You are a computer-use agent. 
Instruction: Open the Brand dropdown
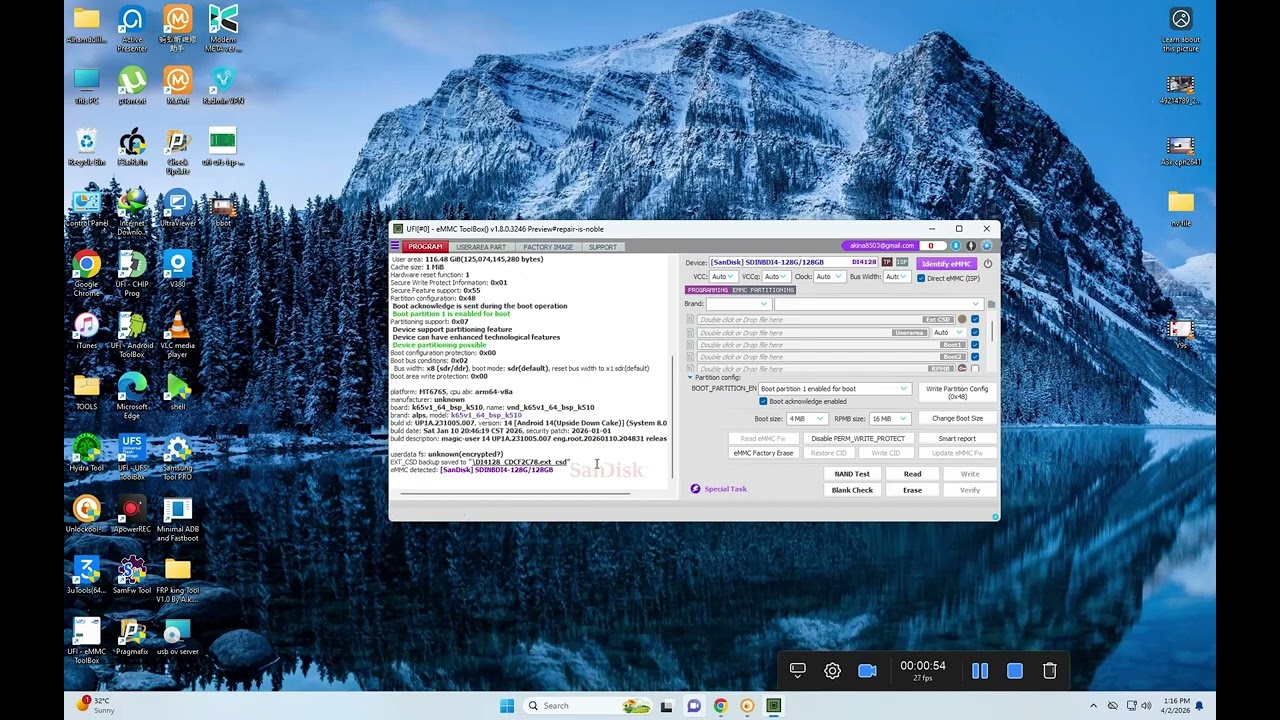click(739, 304)
